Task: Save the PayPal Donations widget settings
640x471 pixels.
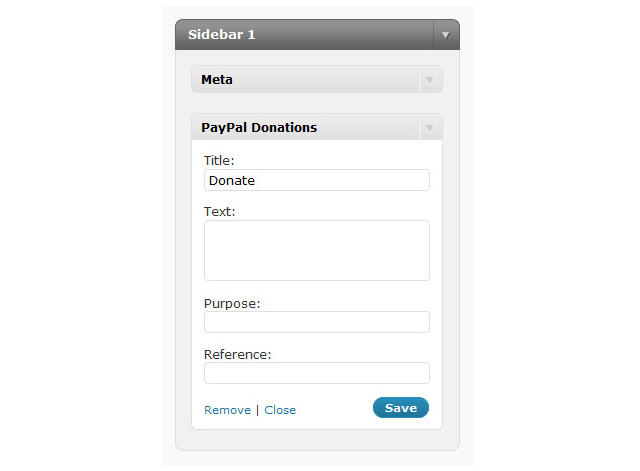Action: point(401,408)
